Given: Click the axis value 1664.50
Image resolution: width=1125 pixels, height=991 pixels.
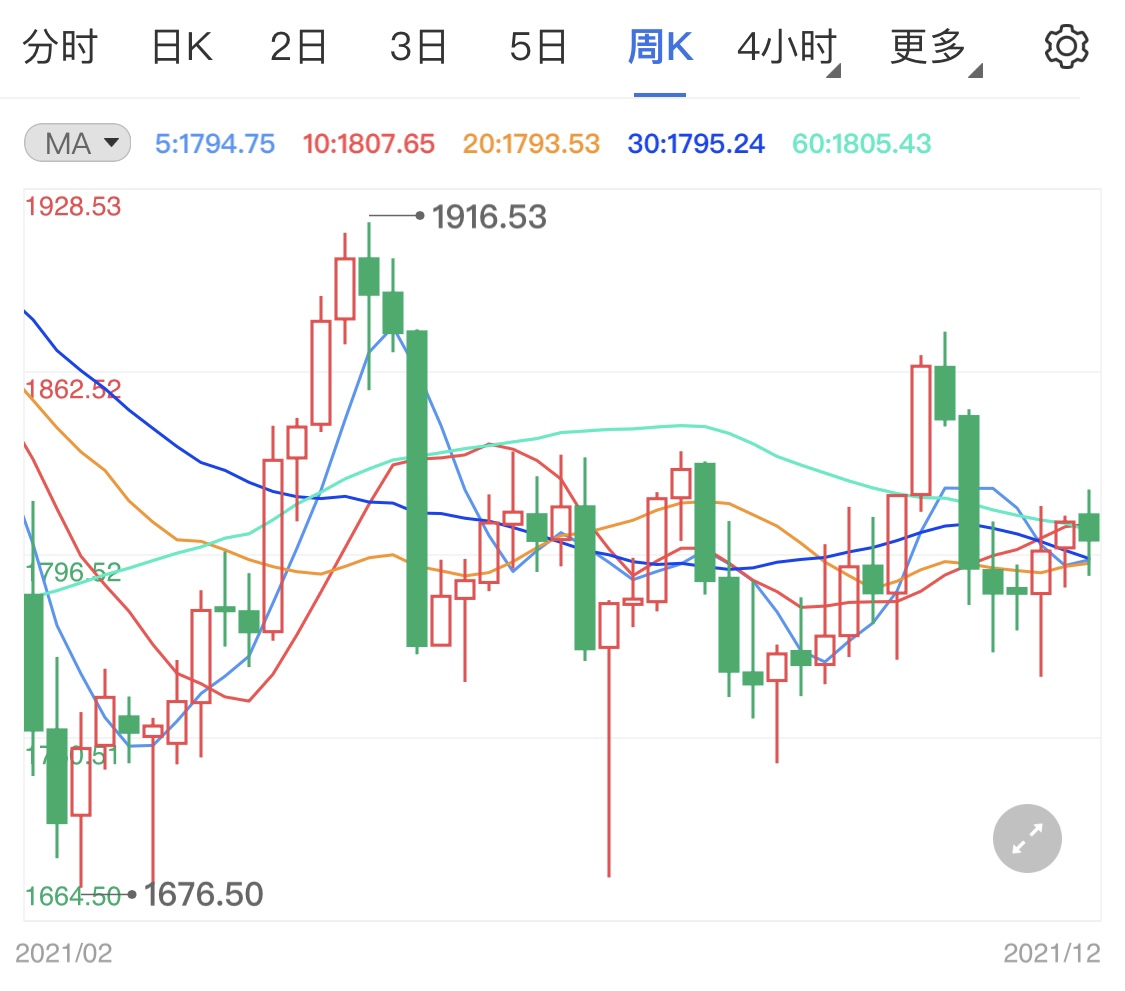Looking at the screenshot, I should point(73,896).
